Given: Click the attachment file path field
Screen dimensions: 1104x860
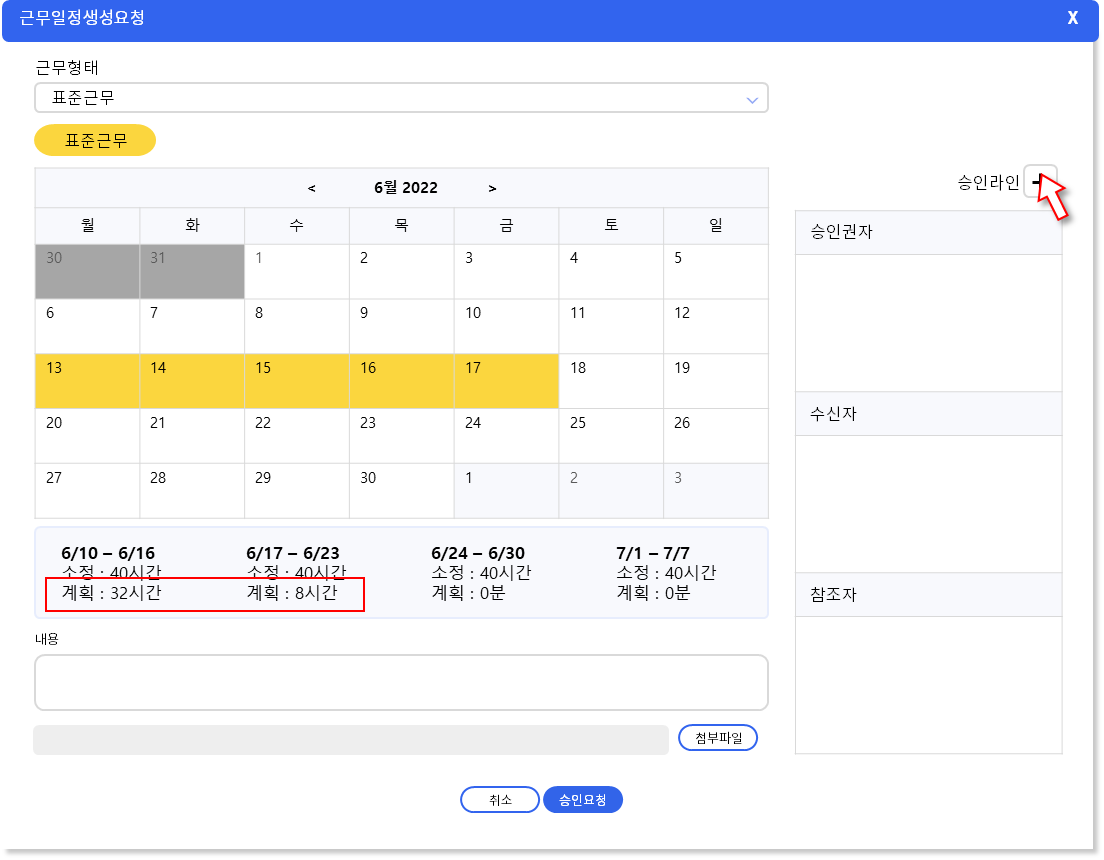Looking at the screenshot, I should click(351, 740).
